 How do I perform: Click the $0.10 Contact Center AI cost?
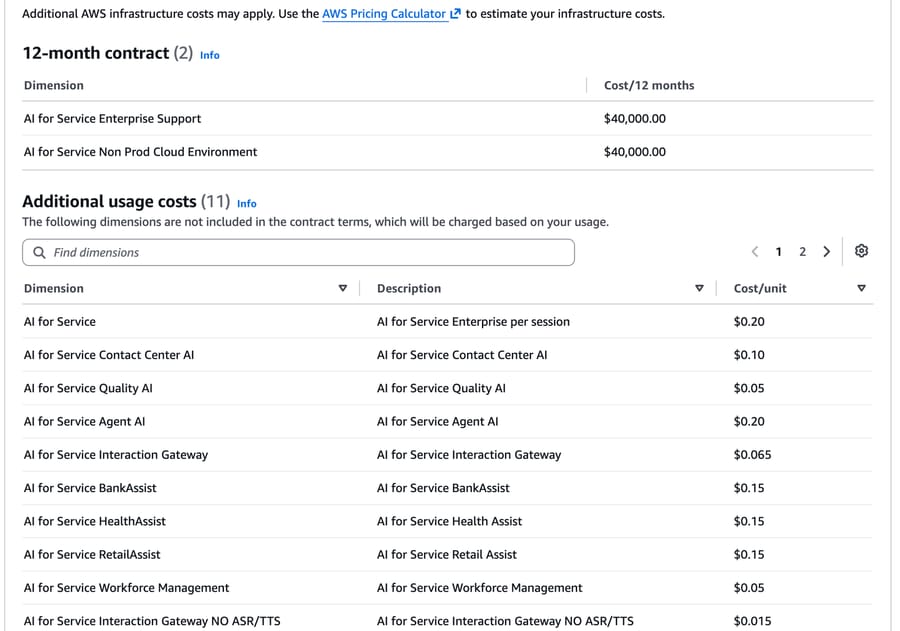749,355
